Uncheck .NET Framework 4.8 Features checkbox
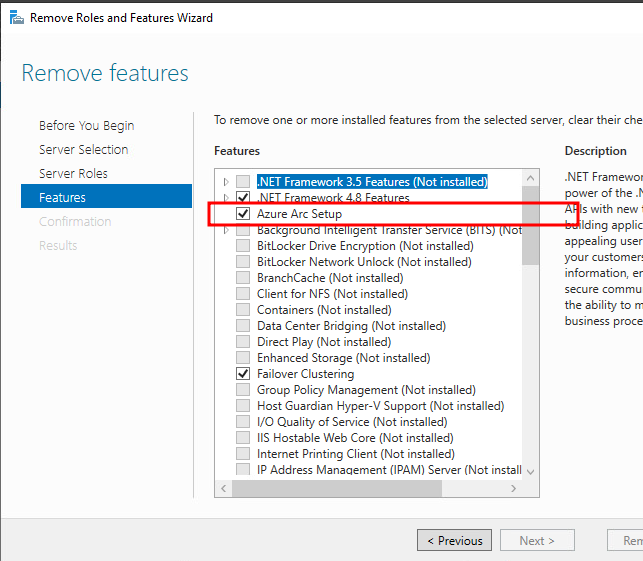The height and width of the screenshot is (561, 643). point(243,198)
